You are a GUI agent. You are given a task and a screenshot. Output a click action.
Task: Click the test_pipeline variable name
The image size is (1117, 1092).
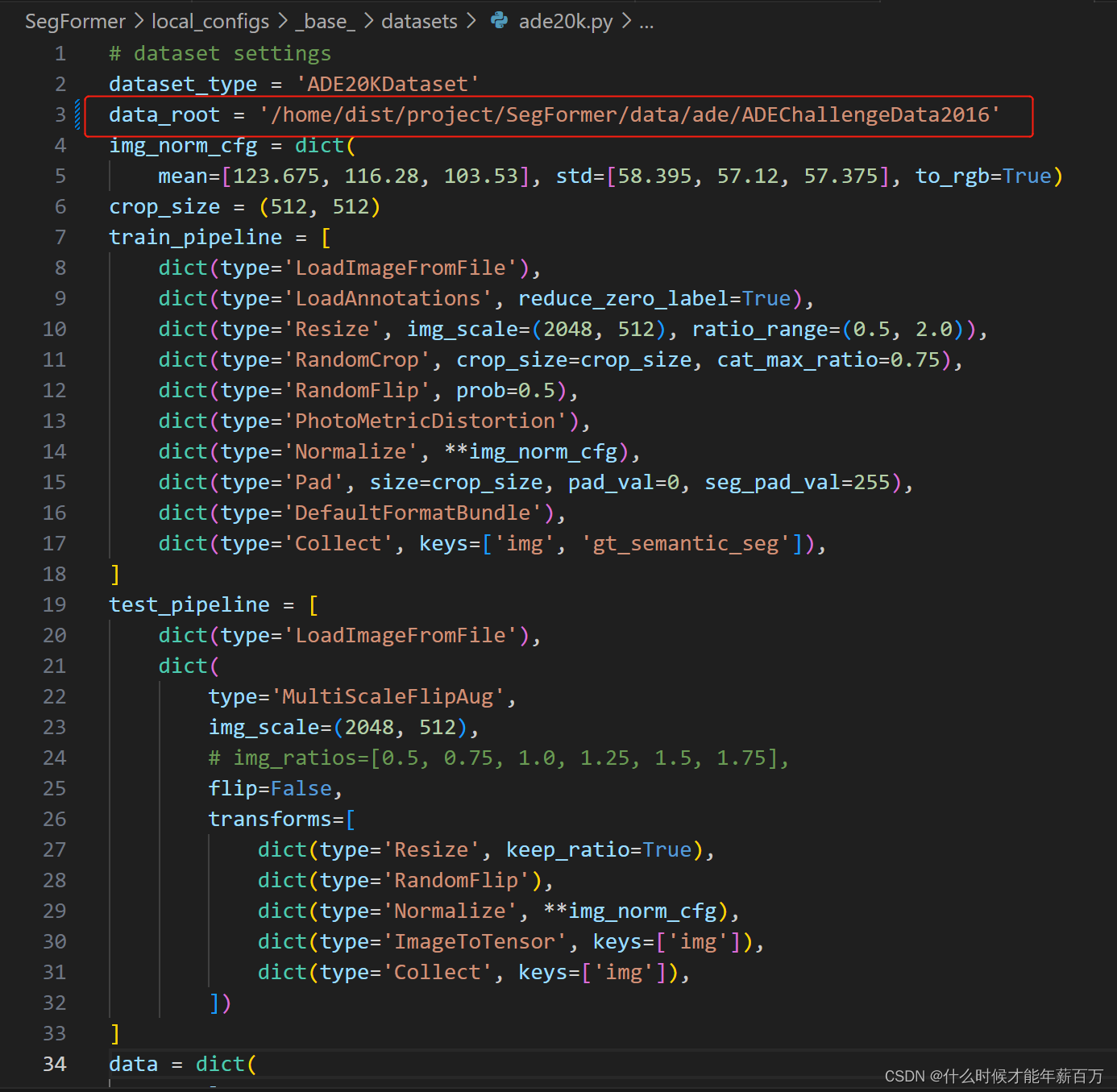(189, 605)
